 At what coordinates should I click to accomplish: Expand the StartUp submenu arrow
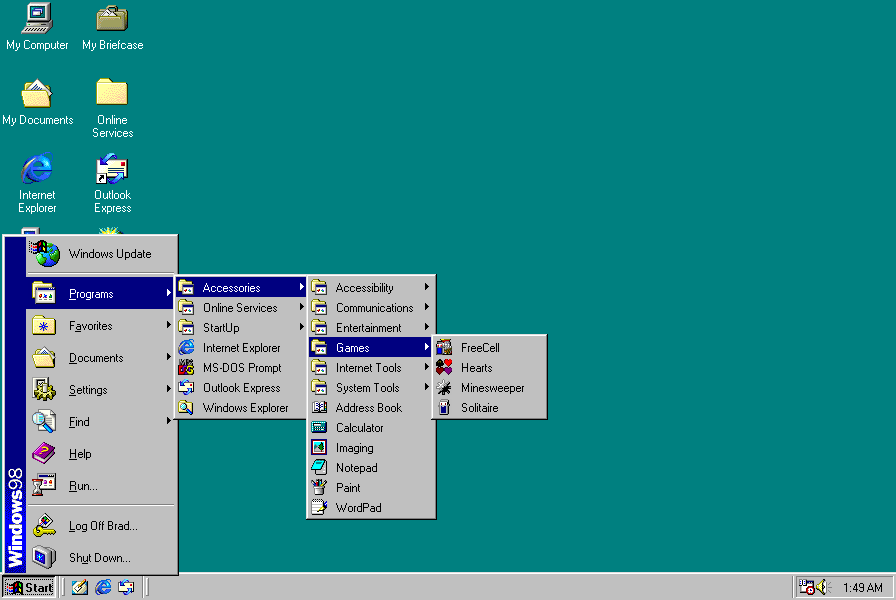pyautogui.click(x=302, y=327)
